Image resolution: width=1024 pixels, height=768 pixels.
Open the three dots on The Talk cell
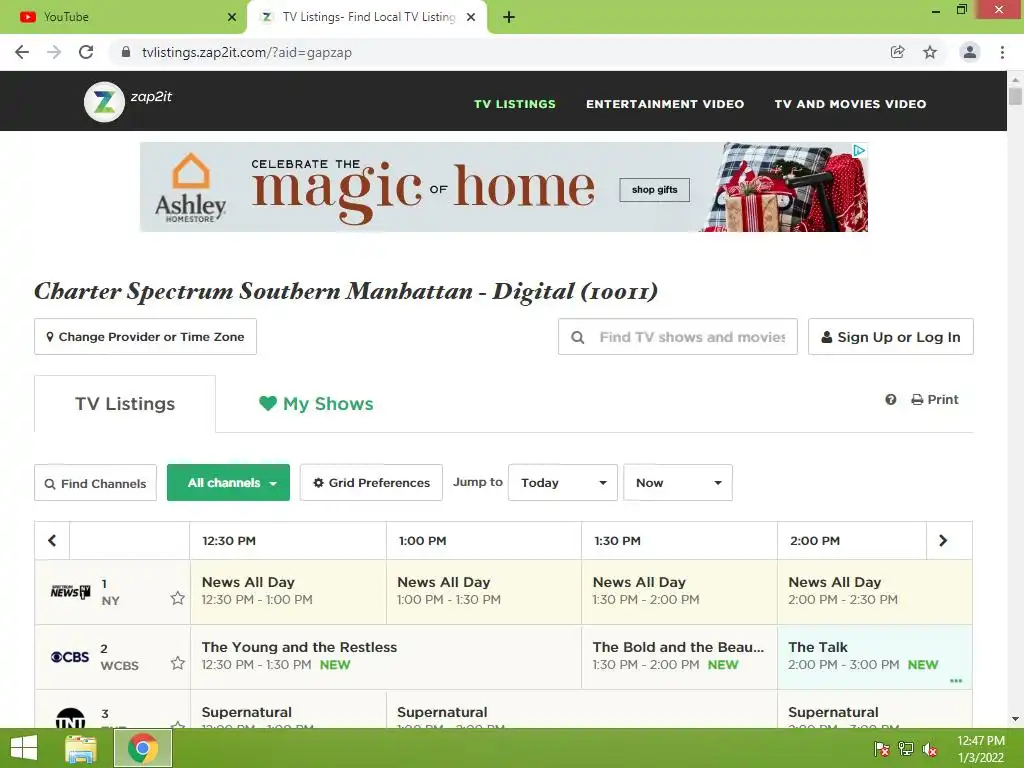[956, 681]
